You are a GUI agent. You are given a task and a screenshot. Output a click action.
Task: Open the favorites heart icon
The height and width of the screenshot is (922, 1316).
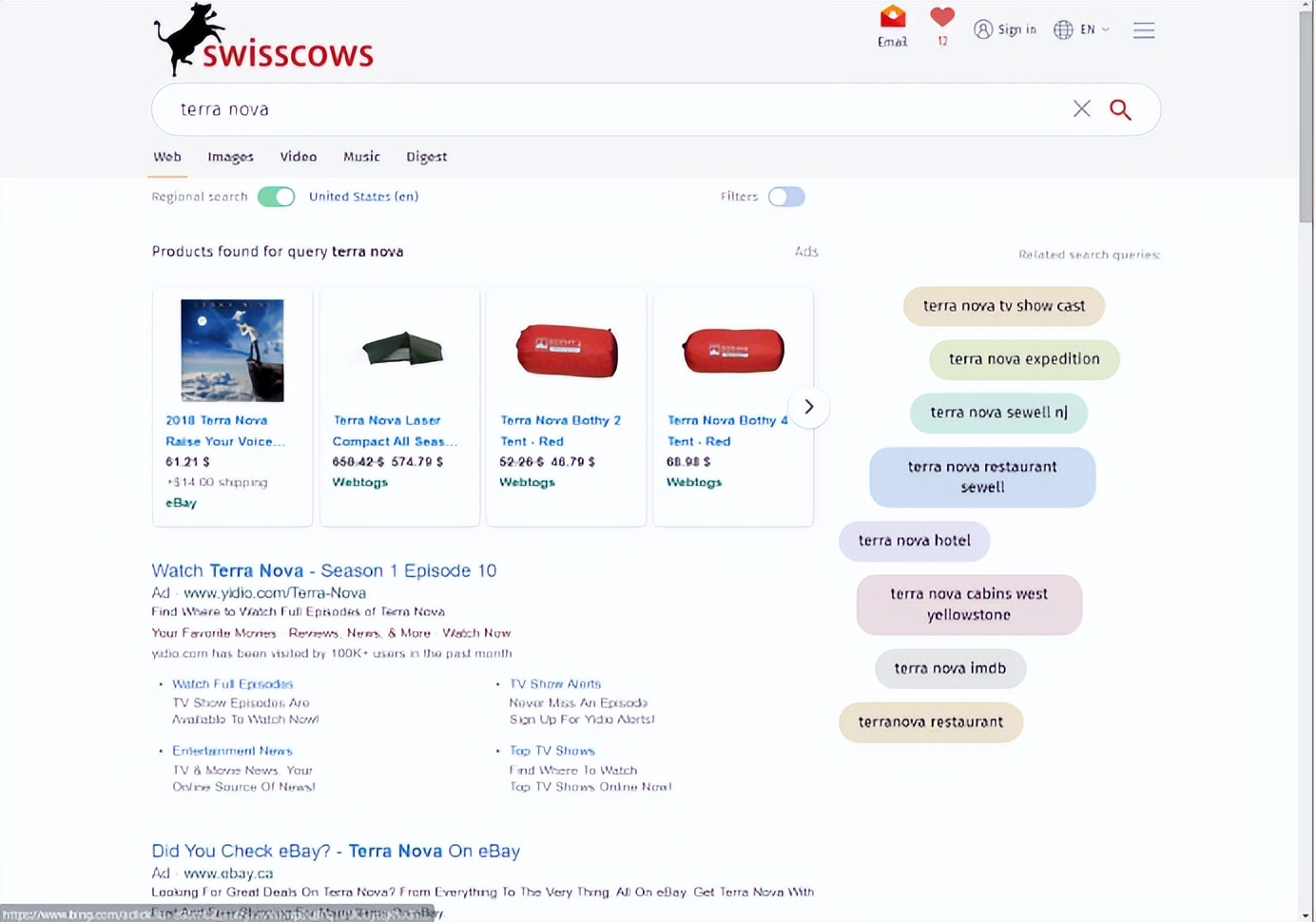[x=942, y=17]
